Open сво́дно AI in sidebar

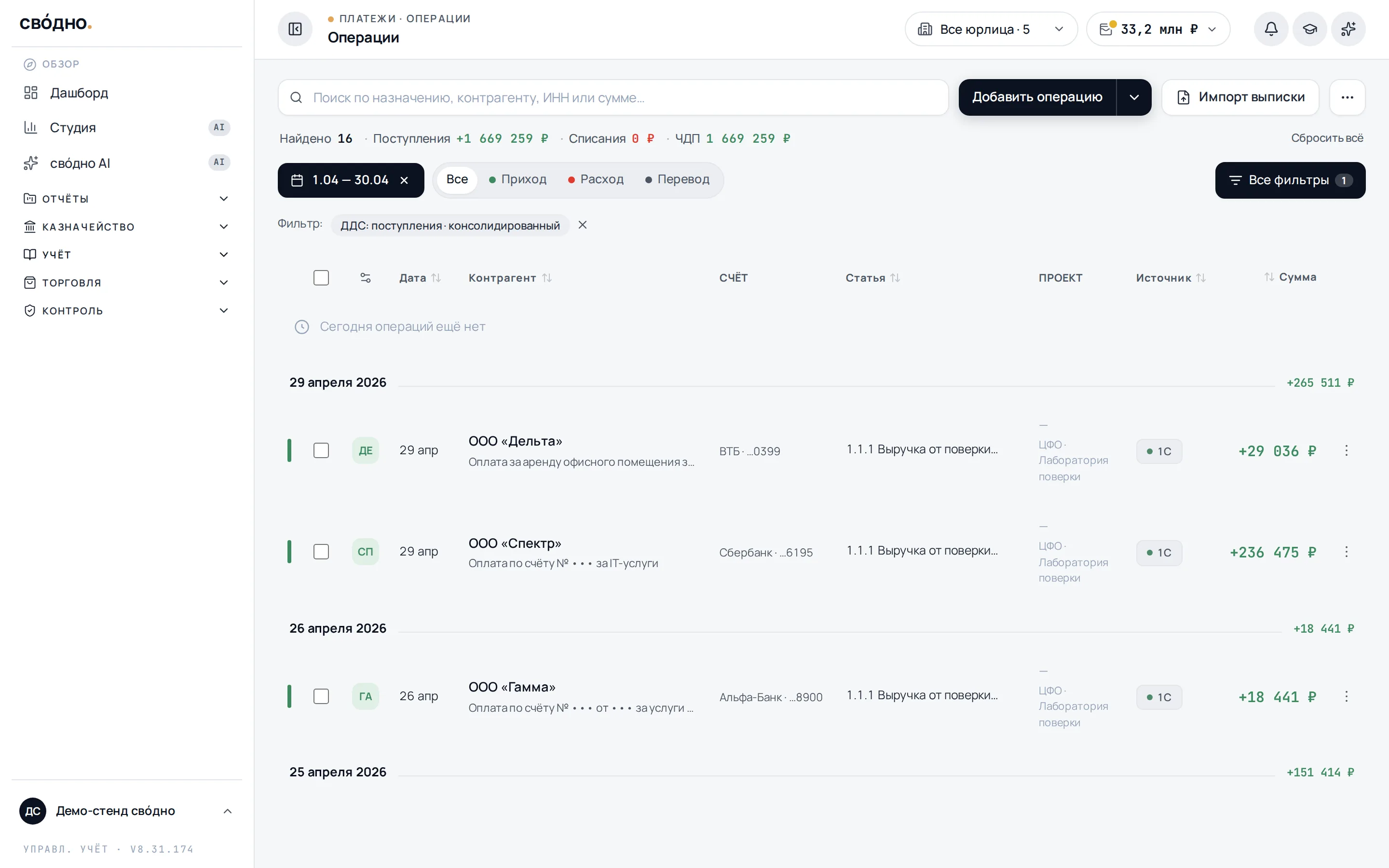pos(126,163)
